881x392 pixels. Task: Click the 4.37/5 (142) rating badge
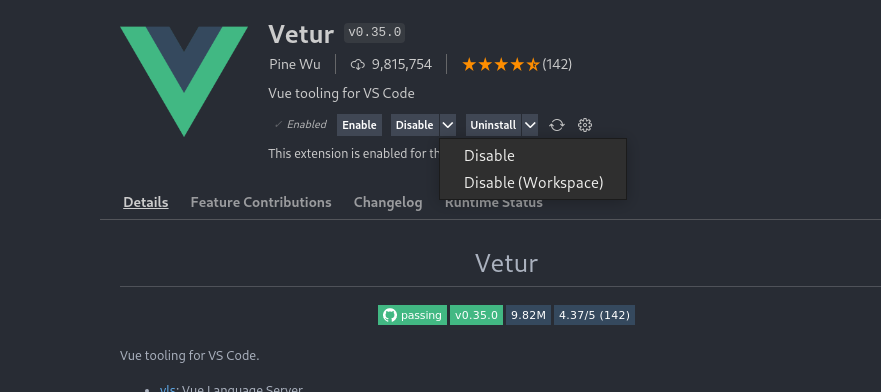pos(594,315)
